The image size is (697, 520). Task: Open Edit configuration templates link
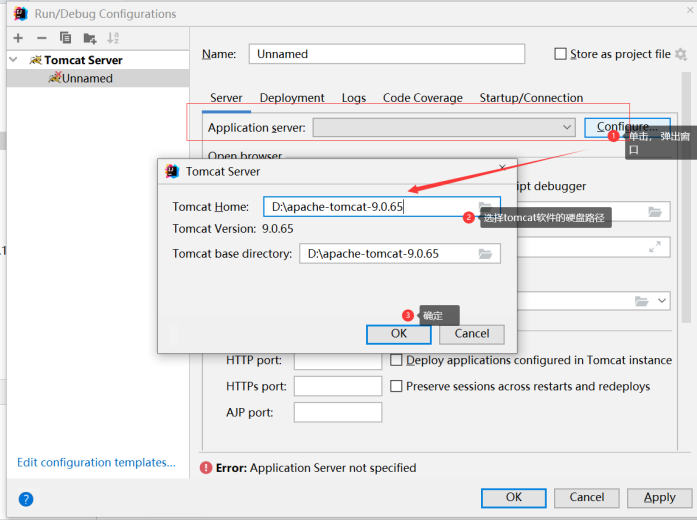point(96,463)
